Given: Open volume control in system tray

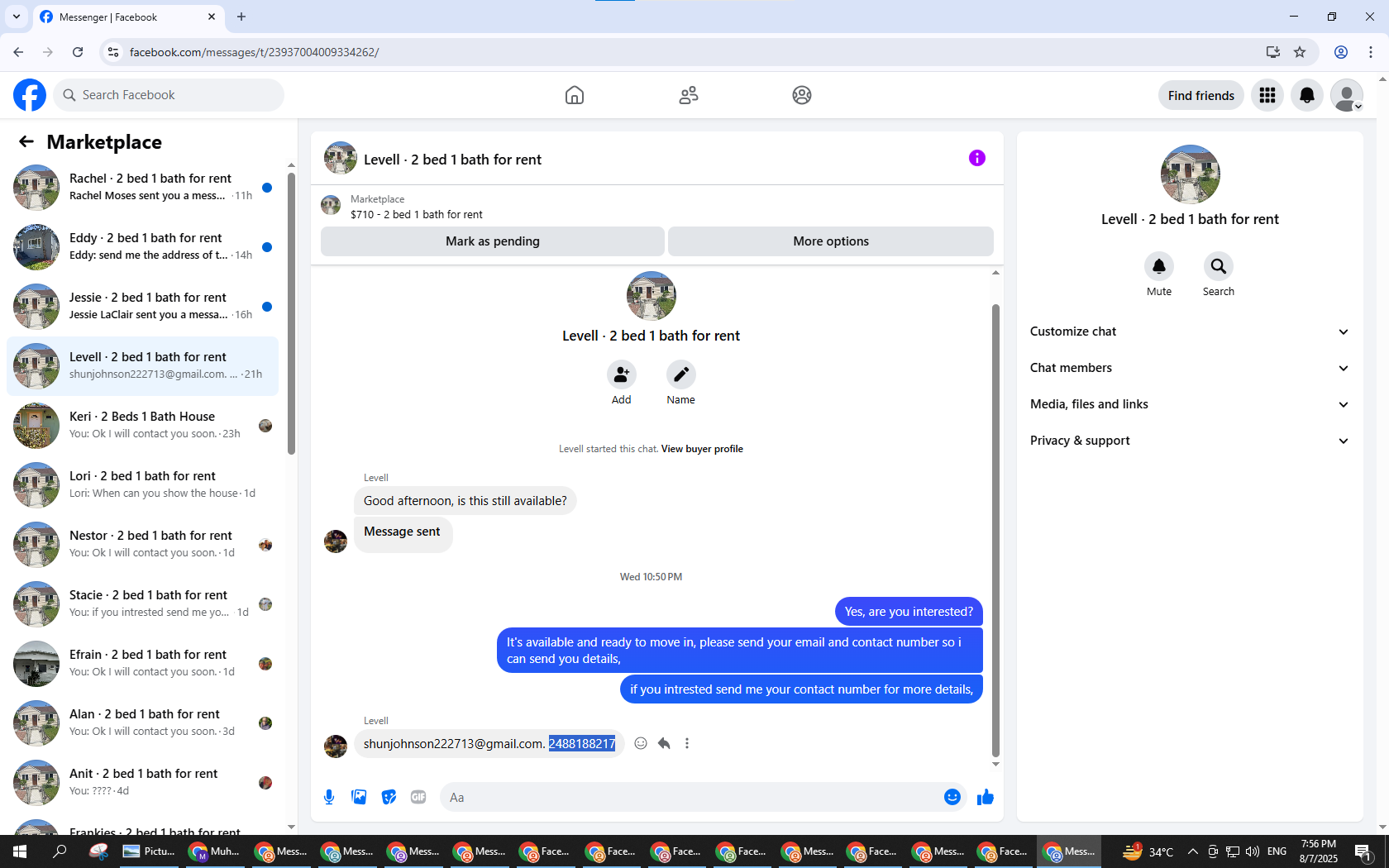Looking at the screenshot, I should 1253,851.
